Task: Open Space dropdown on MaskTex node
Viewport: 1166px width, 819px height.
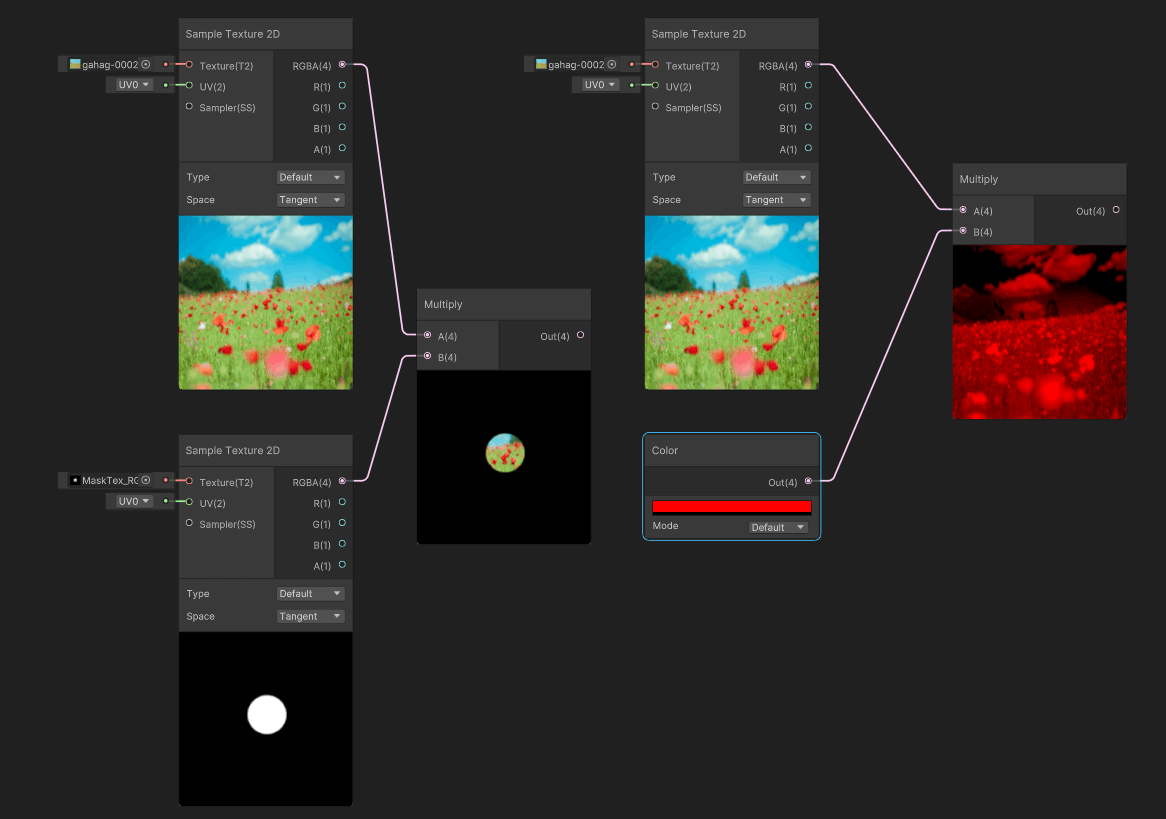Action: [x=310, y=616]
